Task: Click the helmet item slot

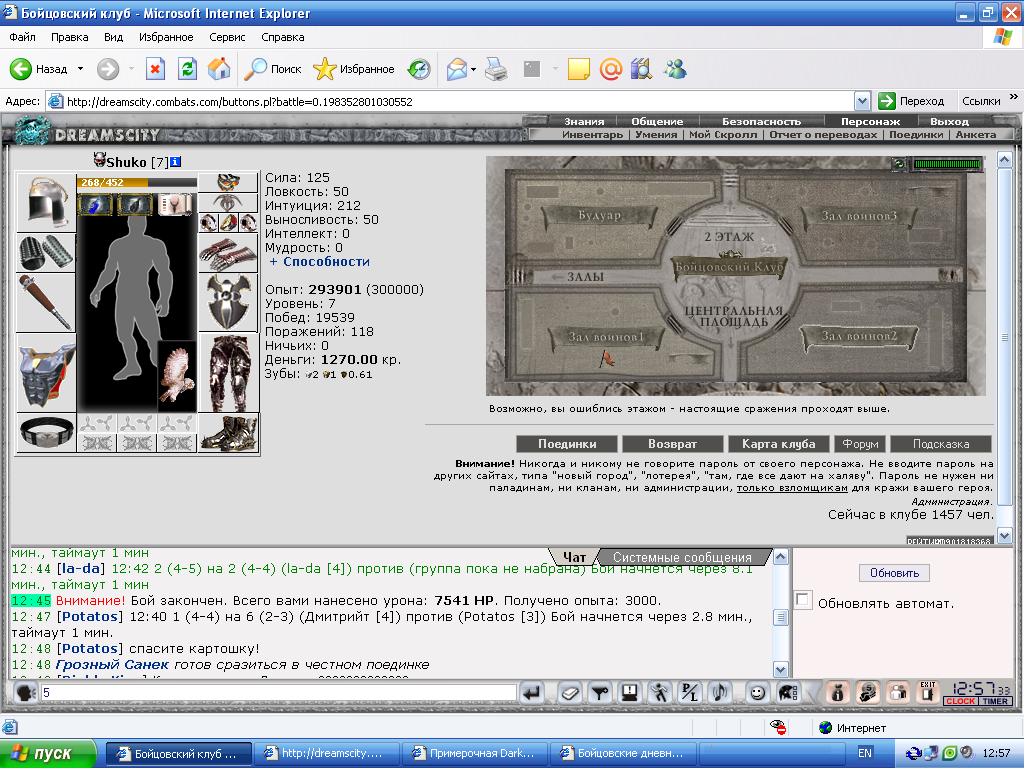Action: [45, 202]
